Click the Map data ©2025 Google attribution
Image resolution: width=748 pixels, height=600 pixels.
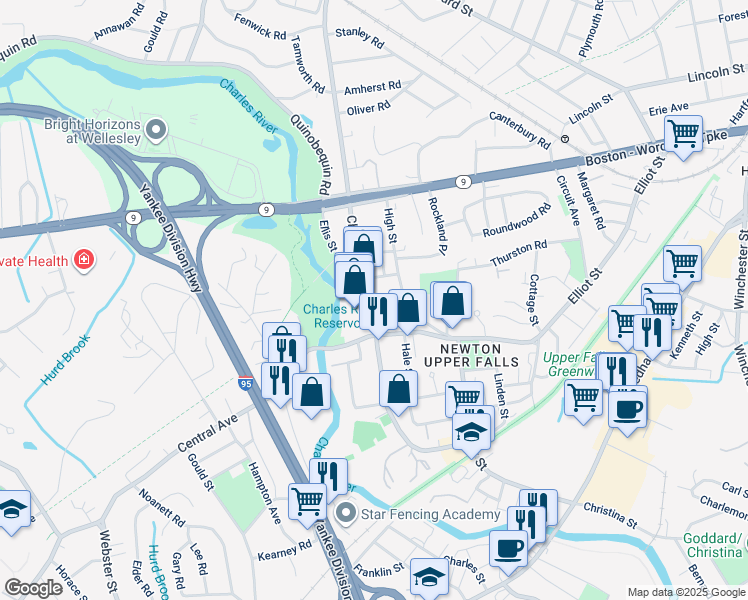click(x=686, y=592)
